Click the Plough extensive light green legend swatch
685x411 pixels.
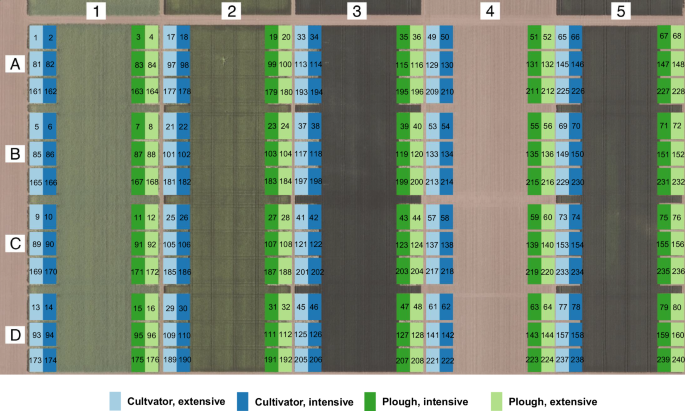pyautogui.click(x=497, y=401)
